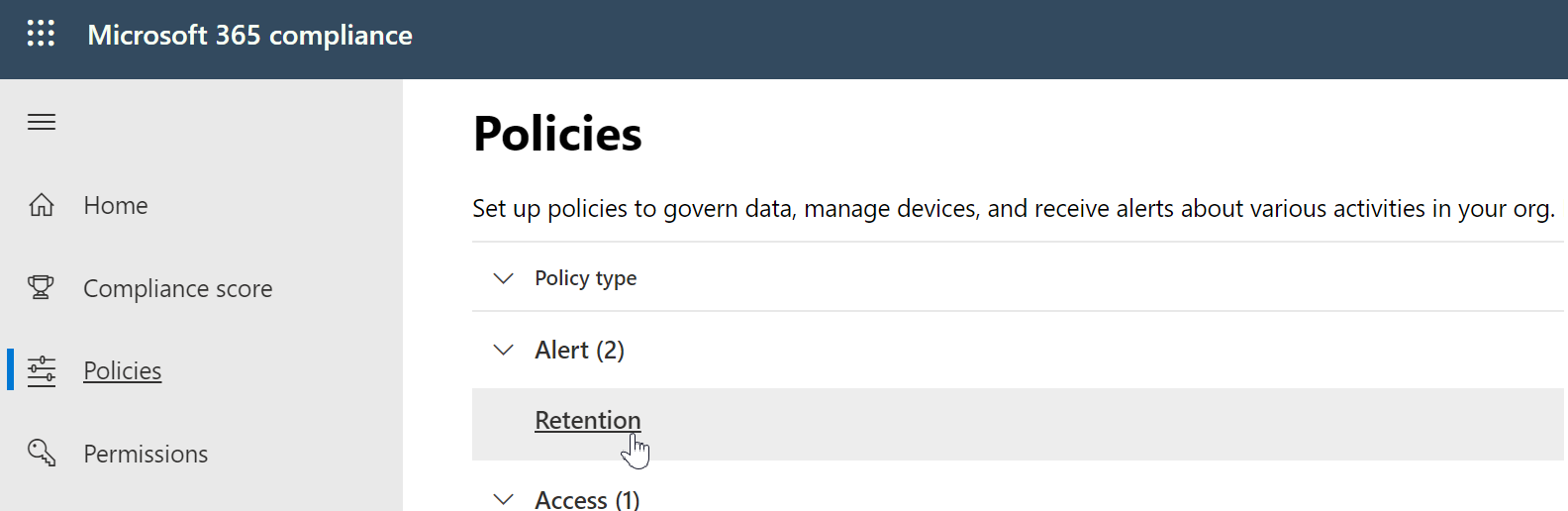Click the Home house icon
Screen dimensions: 1568x511
[x=42, y=205]
